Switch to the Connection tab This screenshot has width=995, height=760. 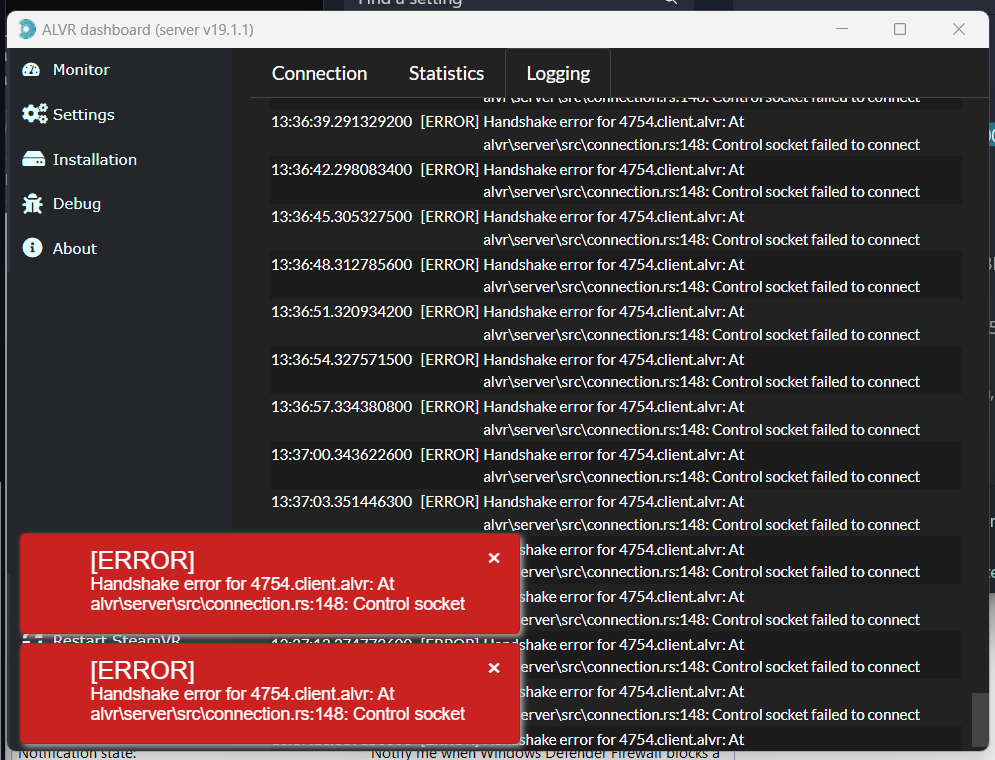pyautogui.click(x=318, y=73)
